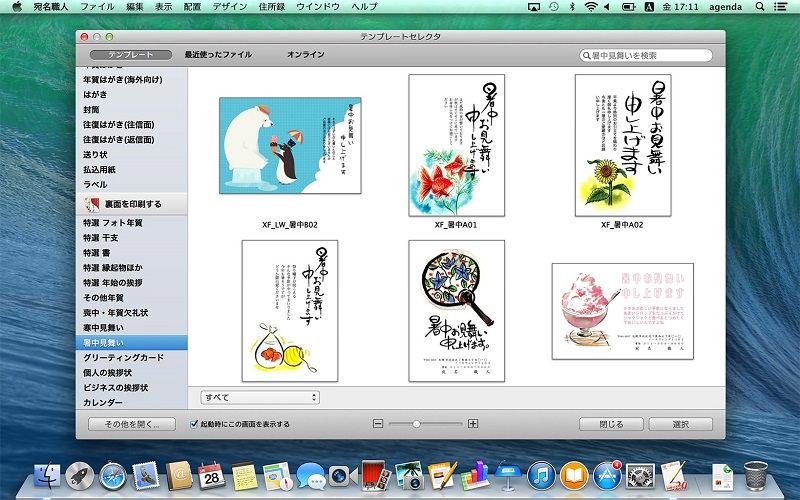The width and height of the screenshot is (800, 500).
Task: Open the ファイル menu
Action: 97,7
